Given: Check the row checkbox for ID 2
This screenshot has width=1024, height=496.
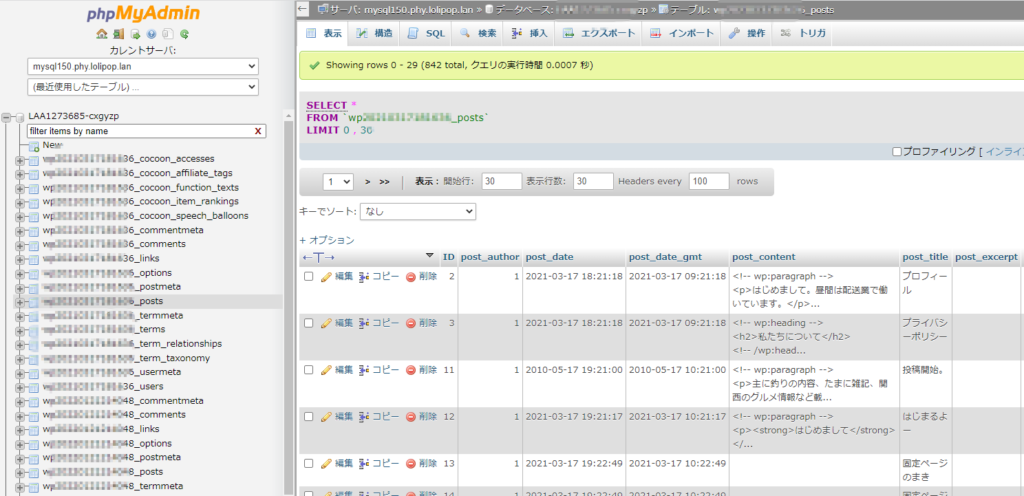Looking at the screenshot, I should tap(309, 277).
